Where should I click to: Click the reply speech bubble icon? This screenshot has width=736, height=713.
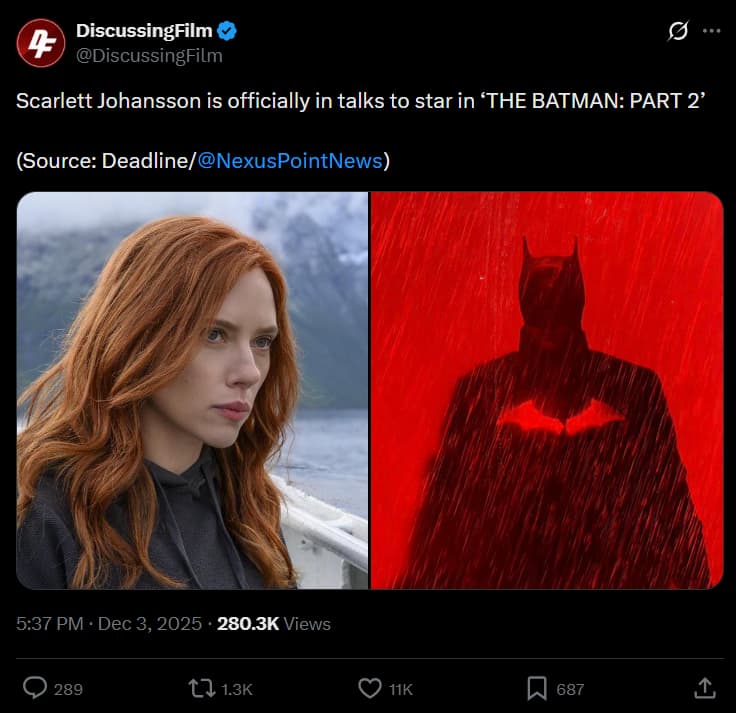[x=36, y=688]
